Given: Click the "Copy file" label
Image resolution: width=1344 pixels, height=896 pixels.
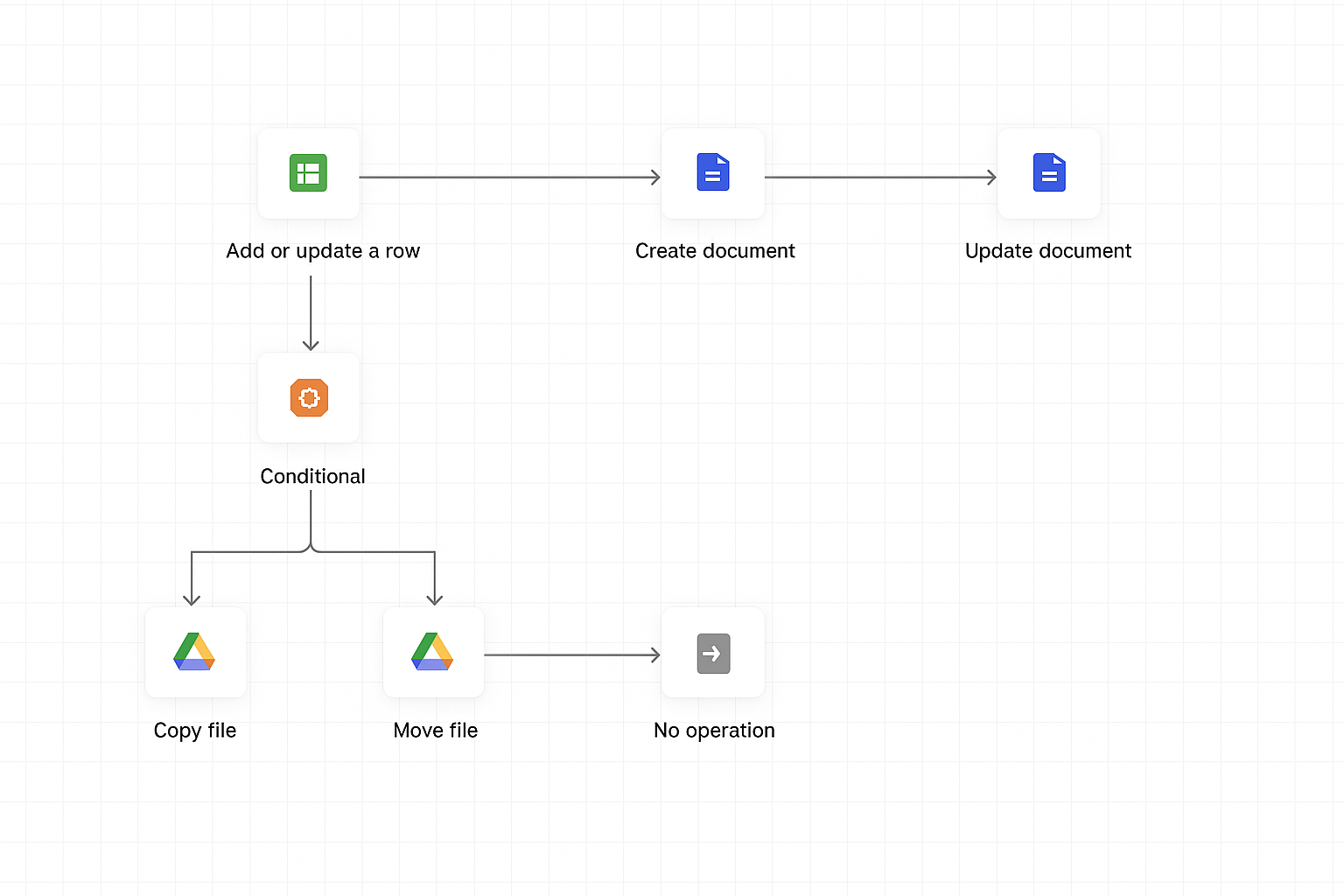Looking at the screenshot, I should click(195, 731).
